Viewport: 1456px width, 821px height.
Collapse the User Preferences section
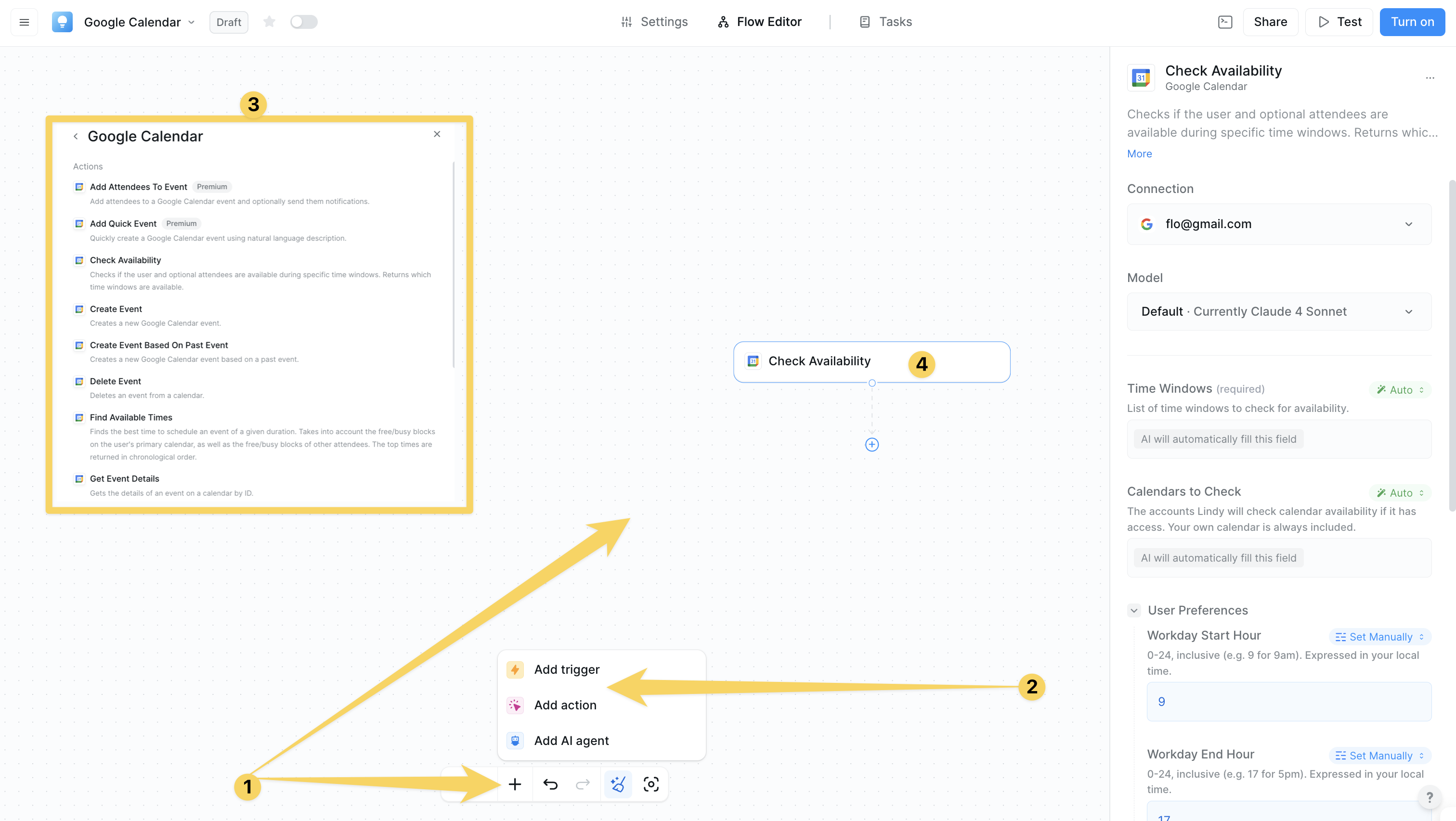[x=1134, y=610]
